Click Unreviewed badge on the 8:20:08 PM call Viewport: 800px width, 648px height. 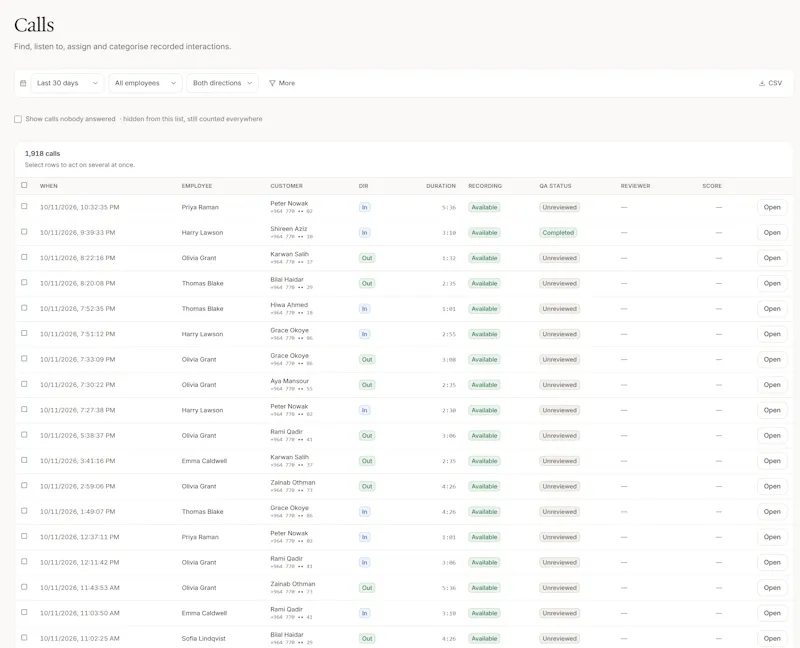coord(559,283)
